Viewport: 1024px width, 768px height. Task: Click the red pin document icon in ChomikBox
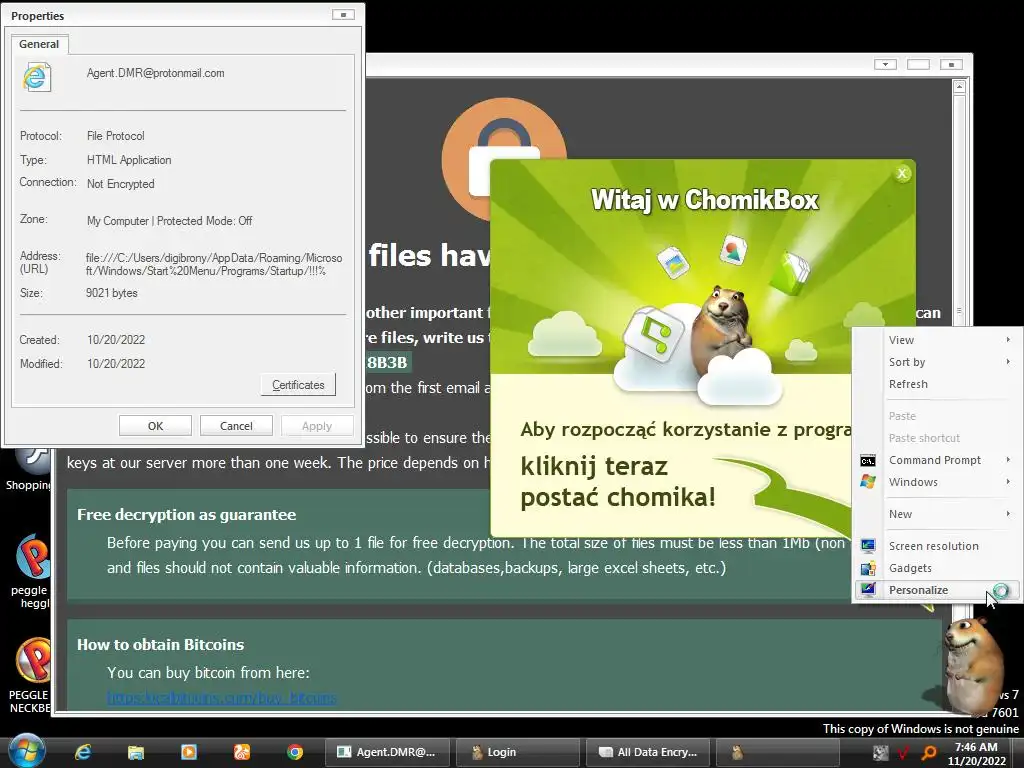[733, 249]
